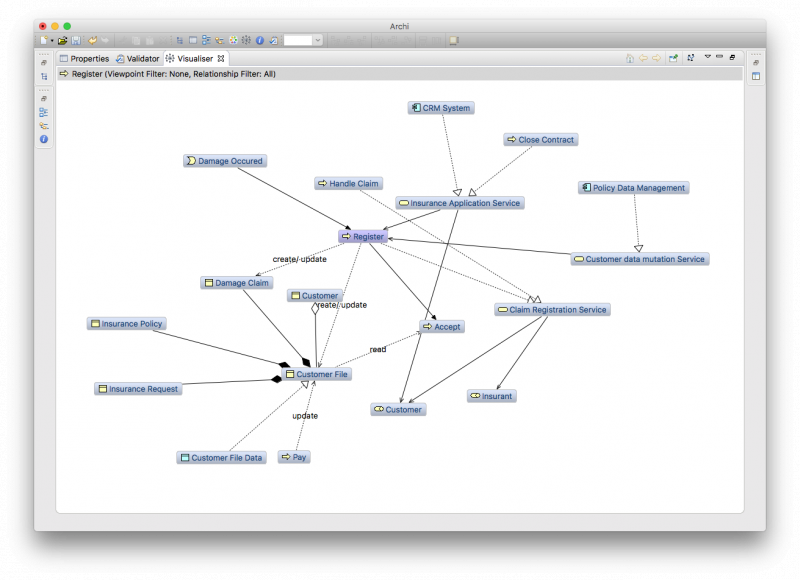The width and height of the screenshot is (800, 580).
Task: Select the CRM System node
Action: click(441, 108)
